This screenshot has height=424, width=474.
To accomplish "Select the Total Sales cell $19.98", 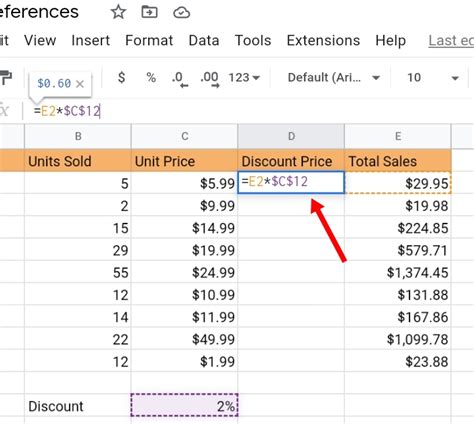I will pos(398,205).
